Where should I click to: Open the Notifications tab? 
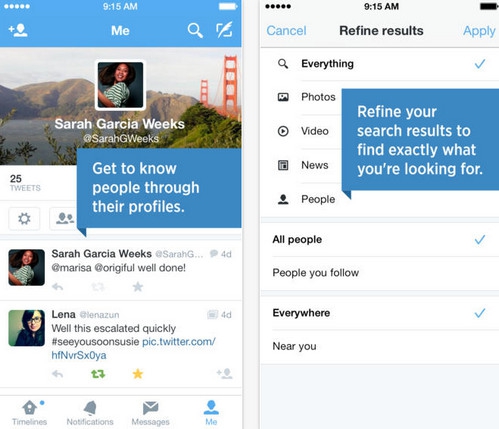(90, 413)
